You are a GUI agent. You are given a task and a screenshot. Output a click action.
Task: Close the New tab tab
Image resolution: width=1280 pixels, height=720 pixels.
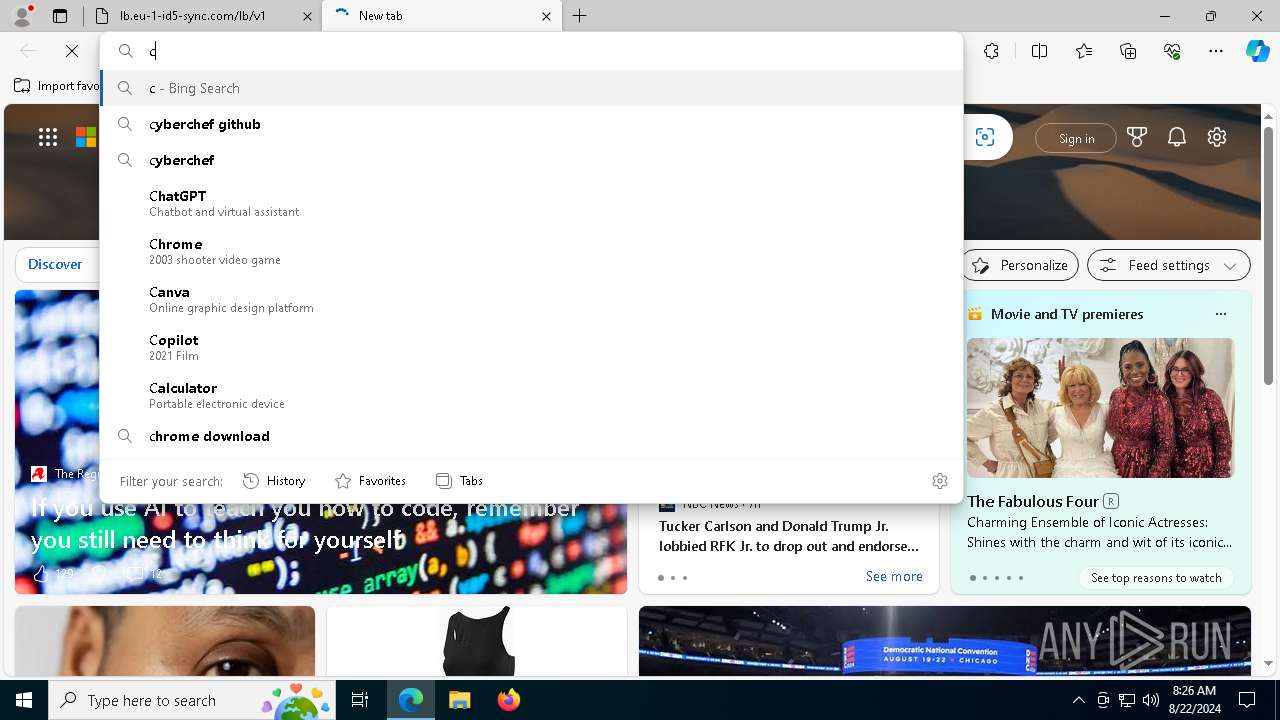[x=547, y=16]
